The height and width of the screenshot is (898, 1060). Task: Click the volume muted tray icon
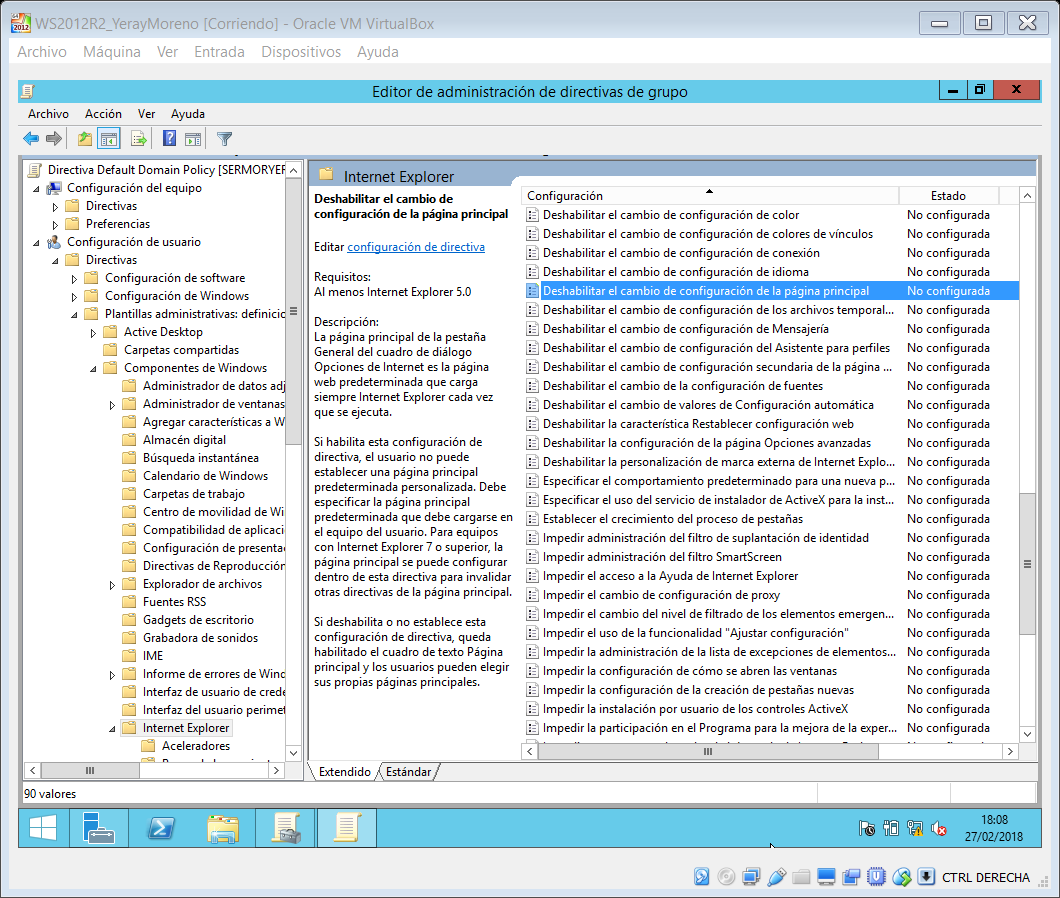(x=939, y=828)
